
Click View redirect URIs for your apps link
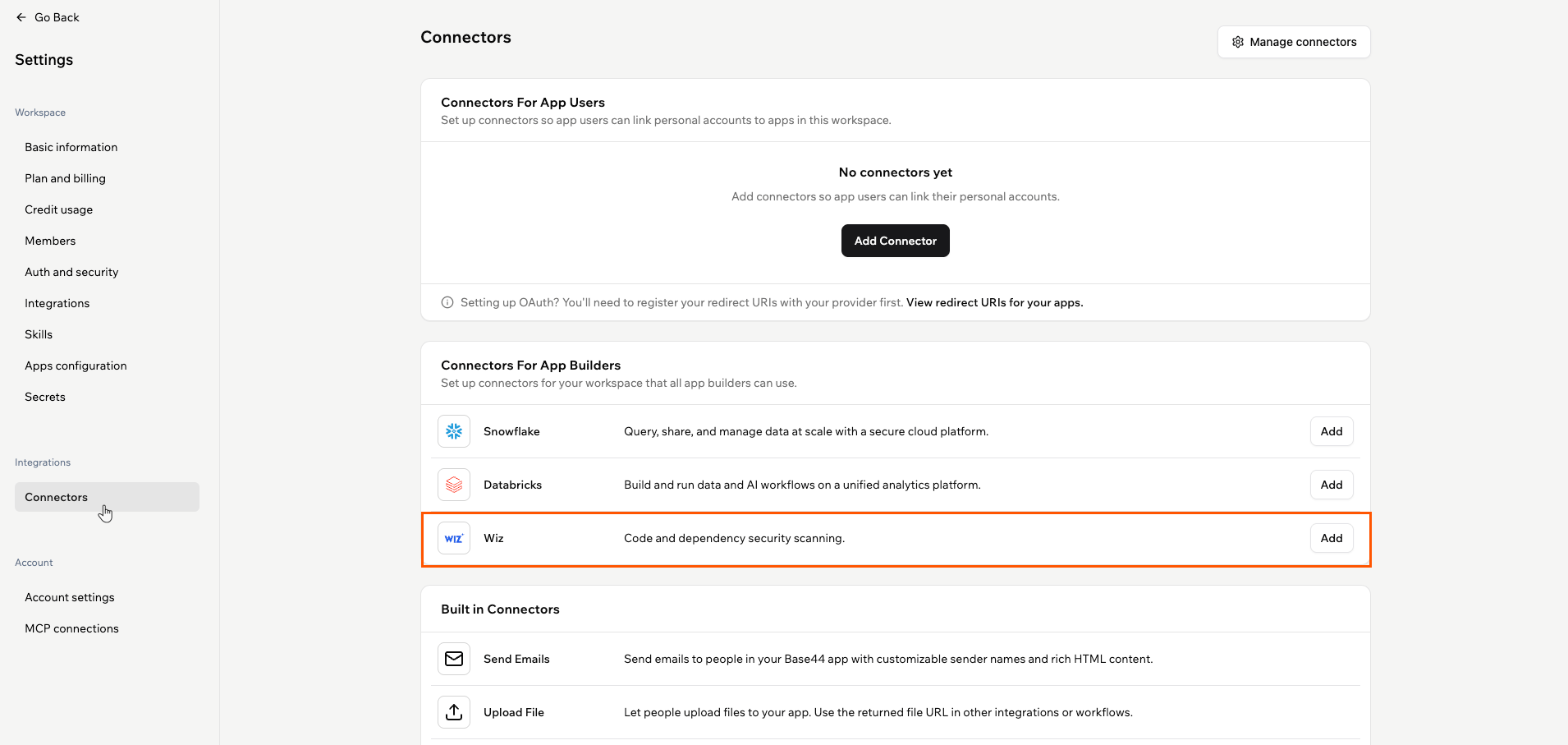[994, 302]
